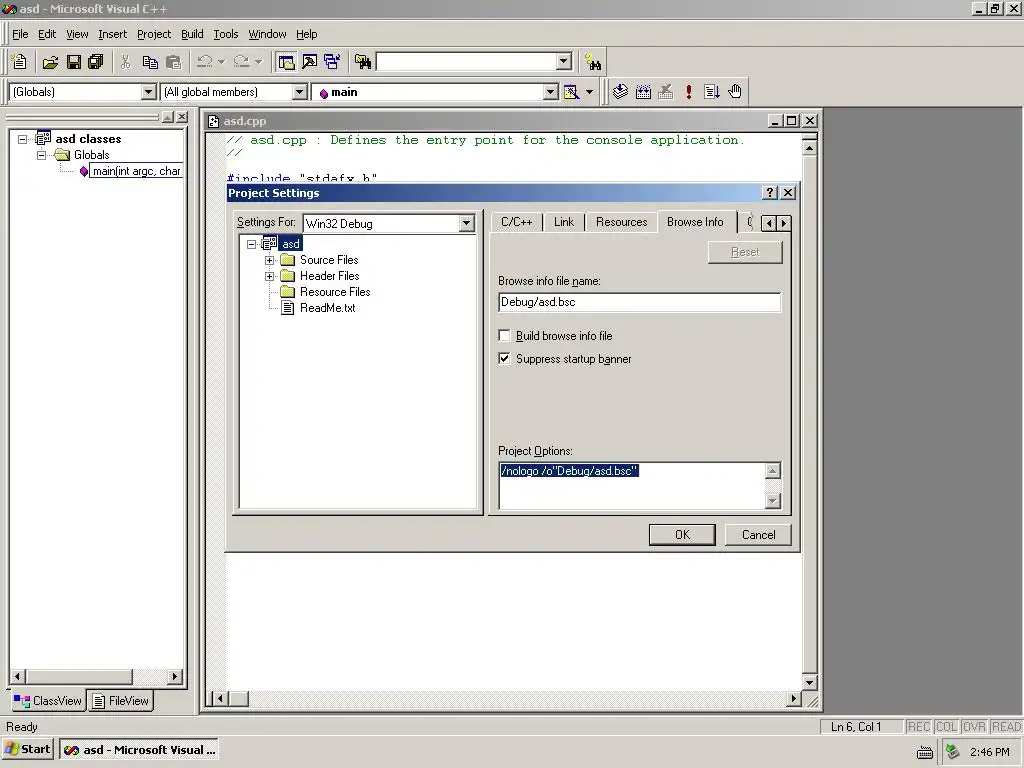This screenshot has width=1024, height=768.
Task: Click Cancel in Project Settings
Action: [x=758, y=535]
